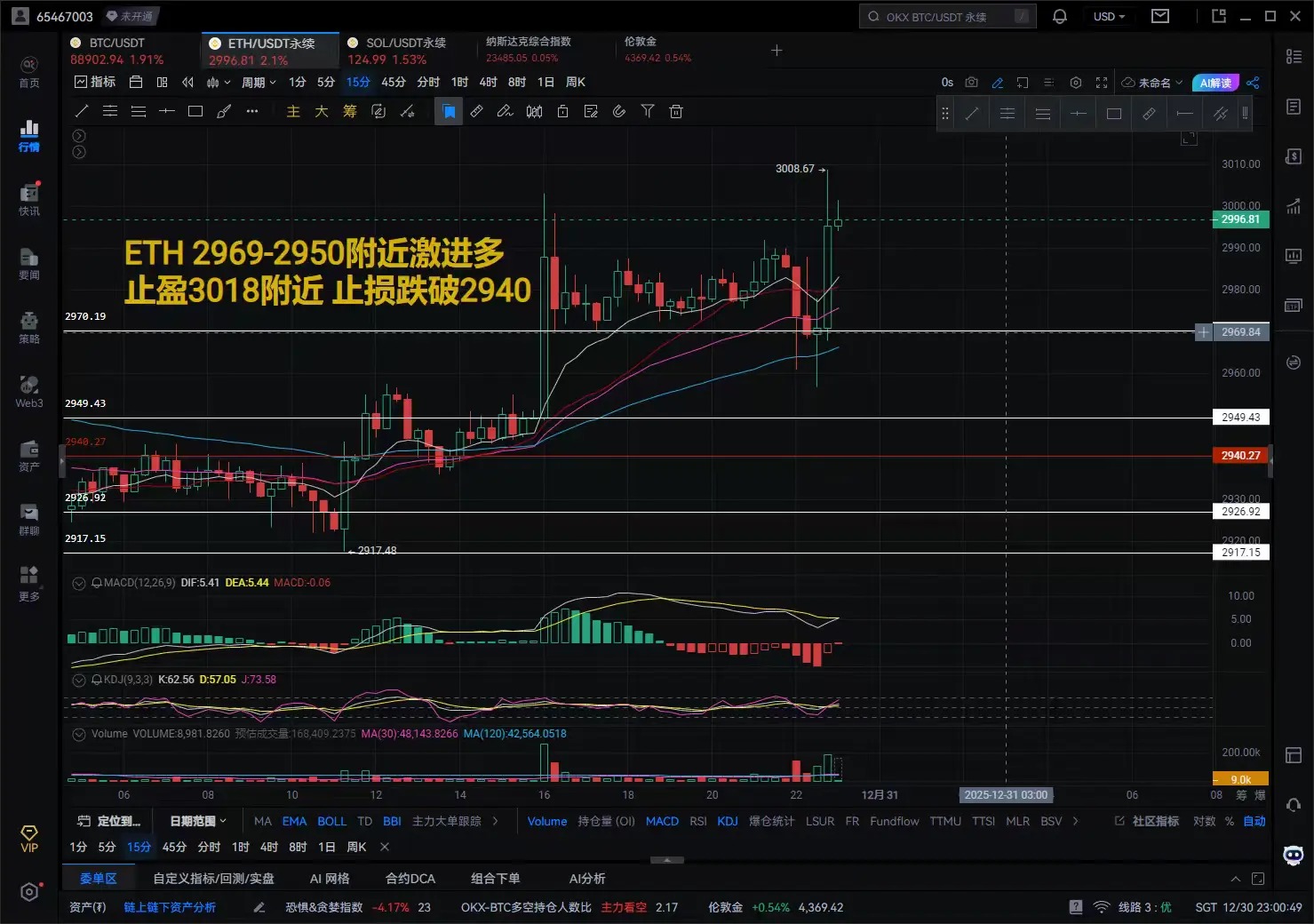
Task: Open the mail envelope icon
Action: point(1160,16)
